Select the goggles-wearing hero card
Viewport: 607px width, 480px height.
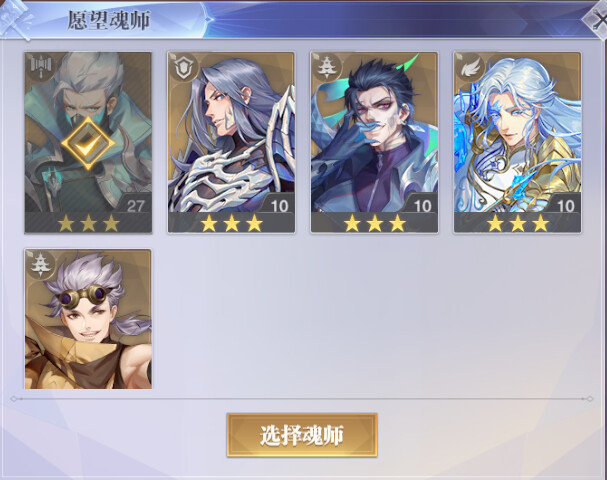[88, 319]
